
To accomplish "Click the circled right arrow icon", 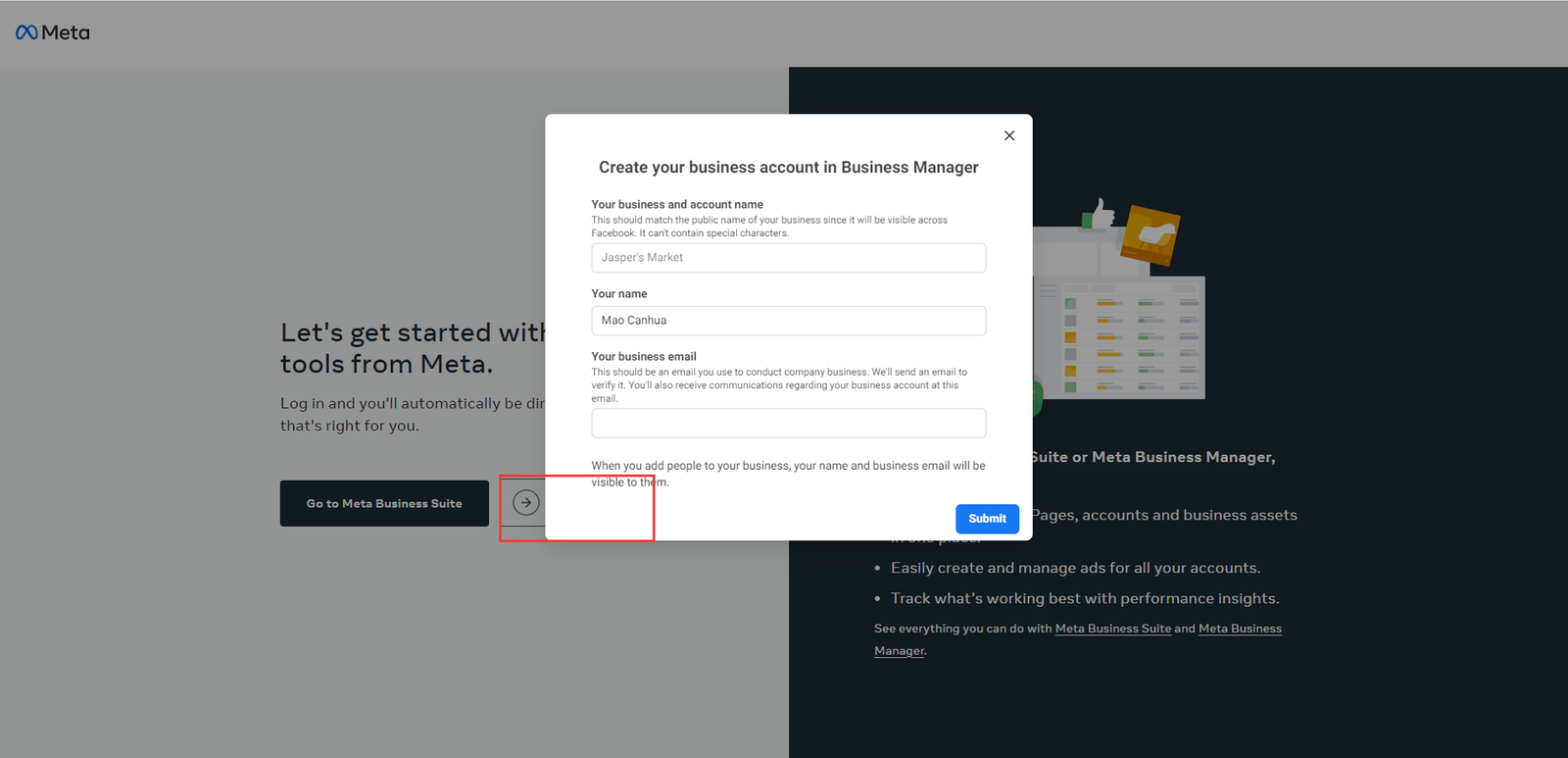I will coord(526,503).
